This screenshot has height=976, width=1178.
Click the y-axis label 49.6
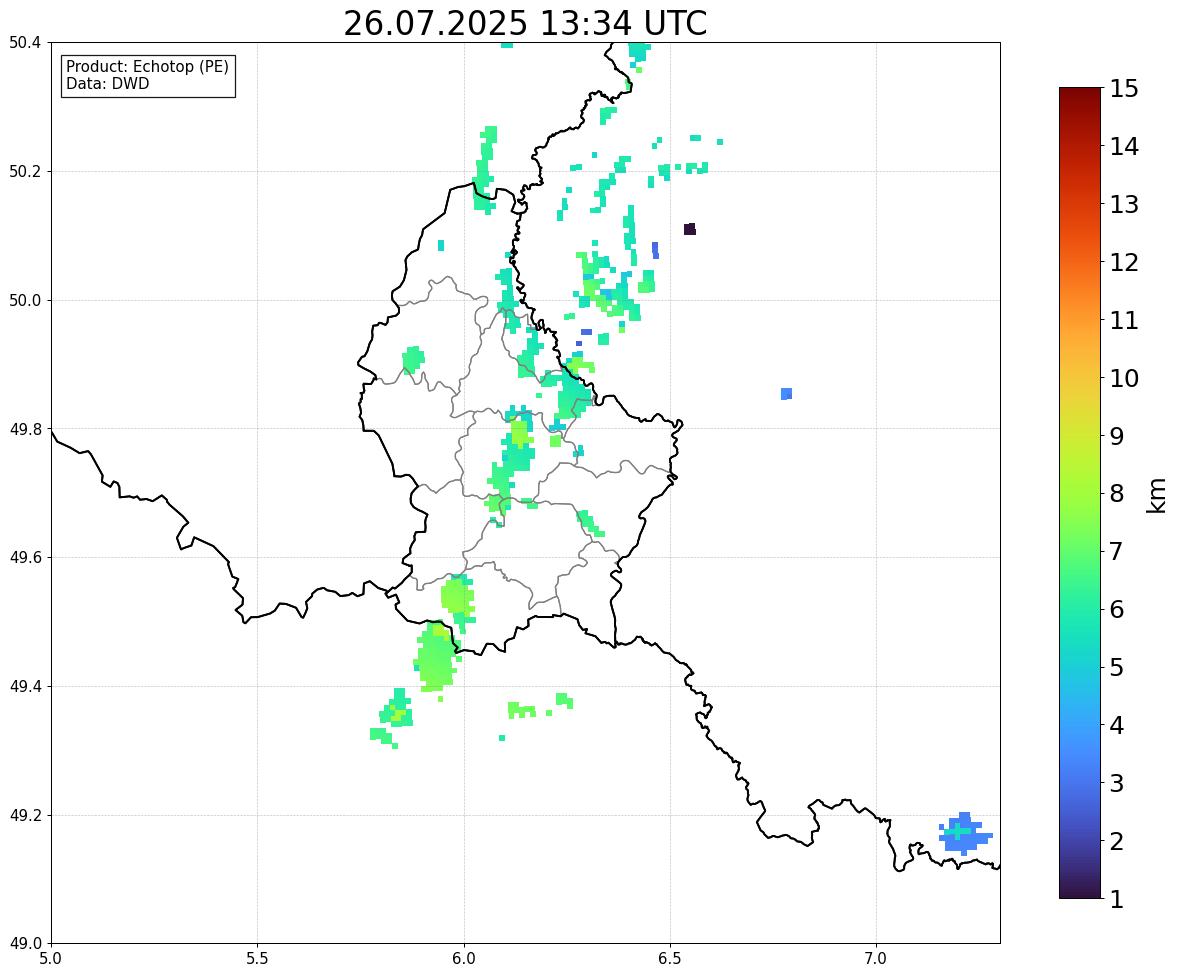[x=24, y=557]
